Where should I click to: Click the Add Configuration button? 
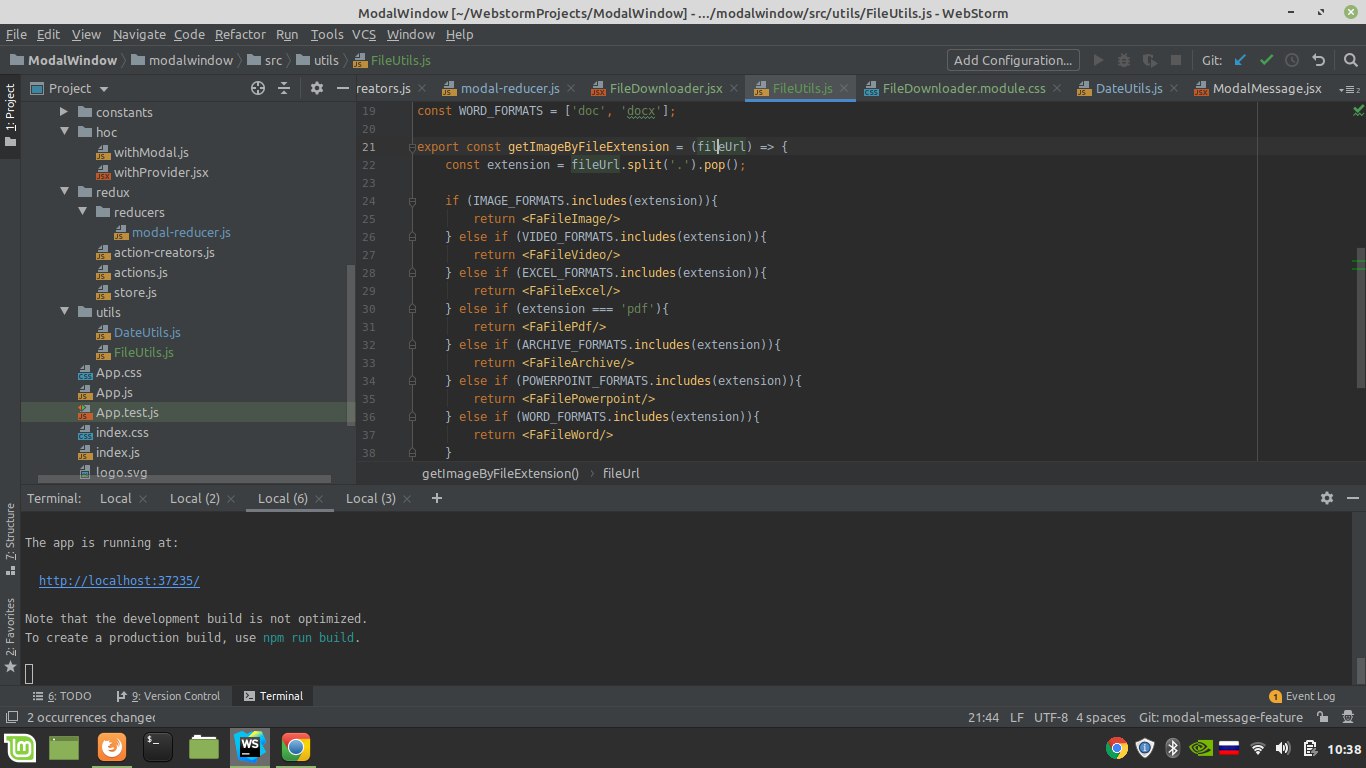1013,60
